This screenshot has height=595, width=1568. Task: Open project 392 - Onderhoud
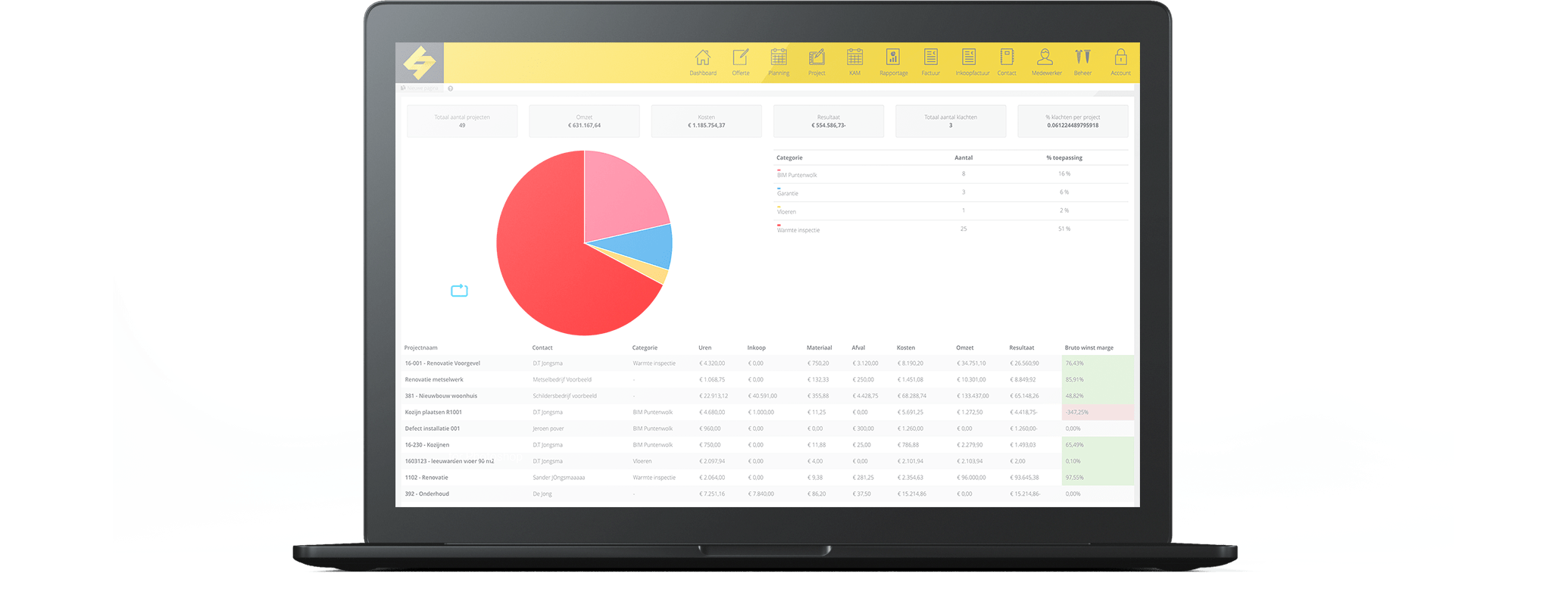coord(426,494)
